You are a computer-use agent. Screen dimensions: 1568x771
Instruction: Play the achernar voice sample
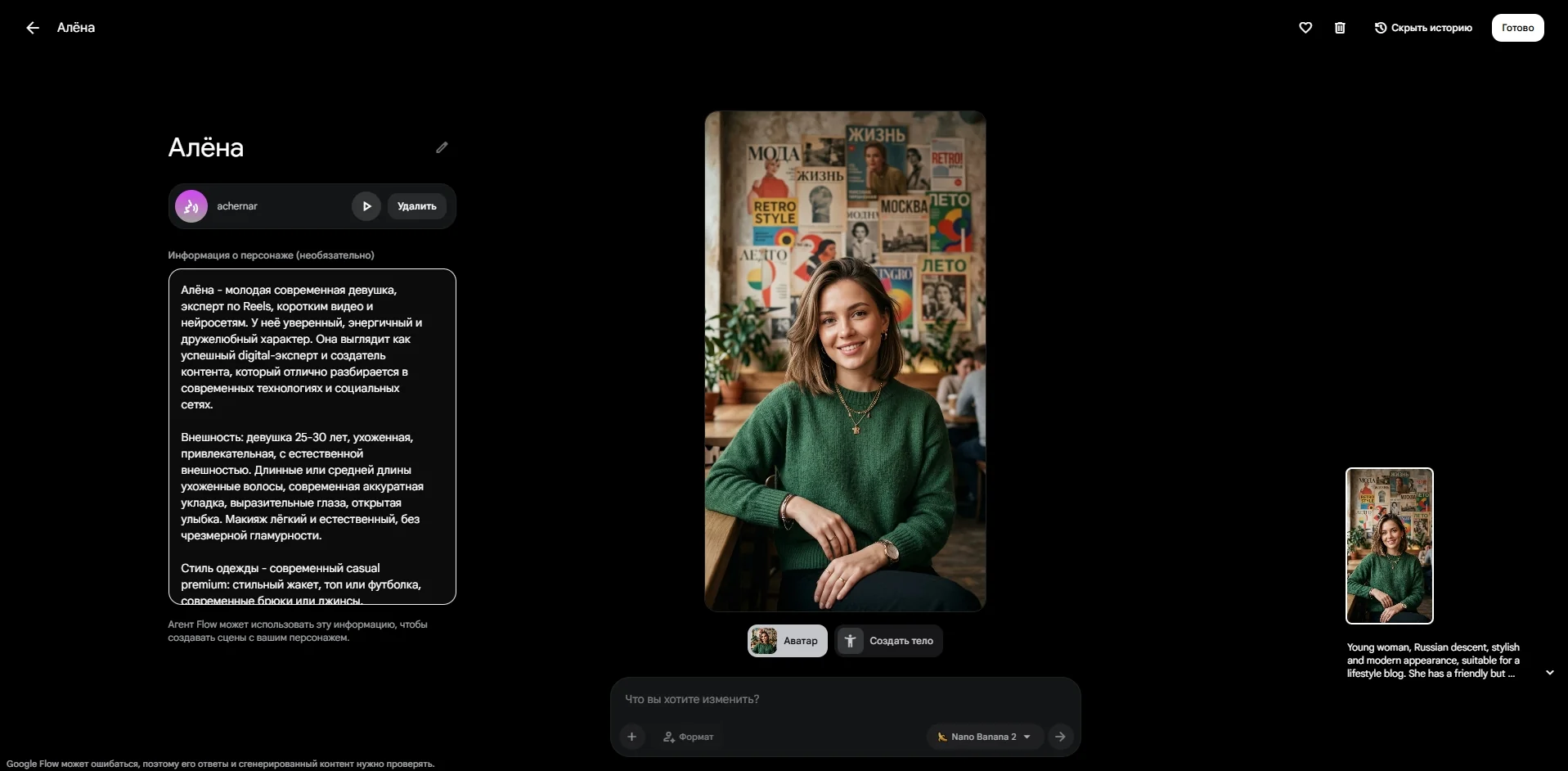click(x=366, y=206)
